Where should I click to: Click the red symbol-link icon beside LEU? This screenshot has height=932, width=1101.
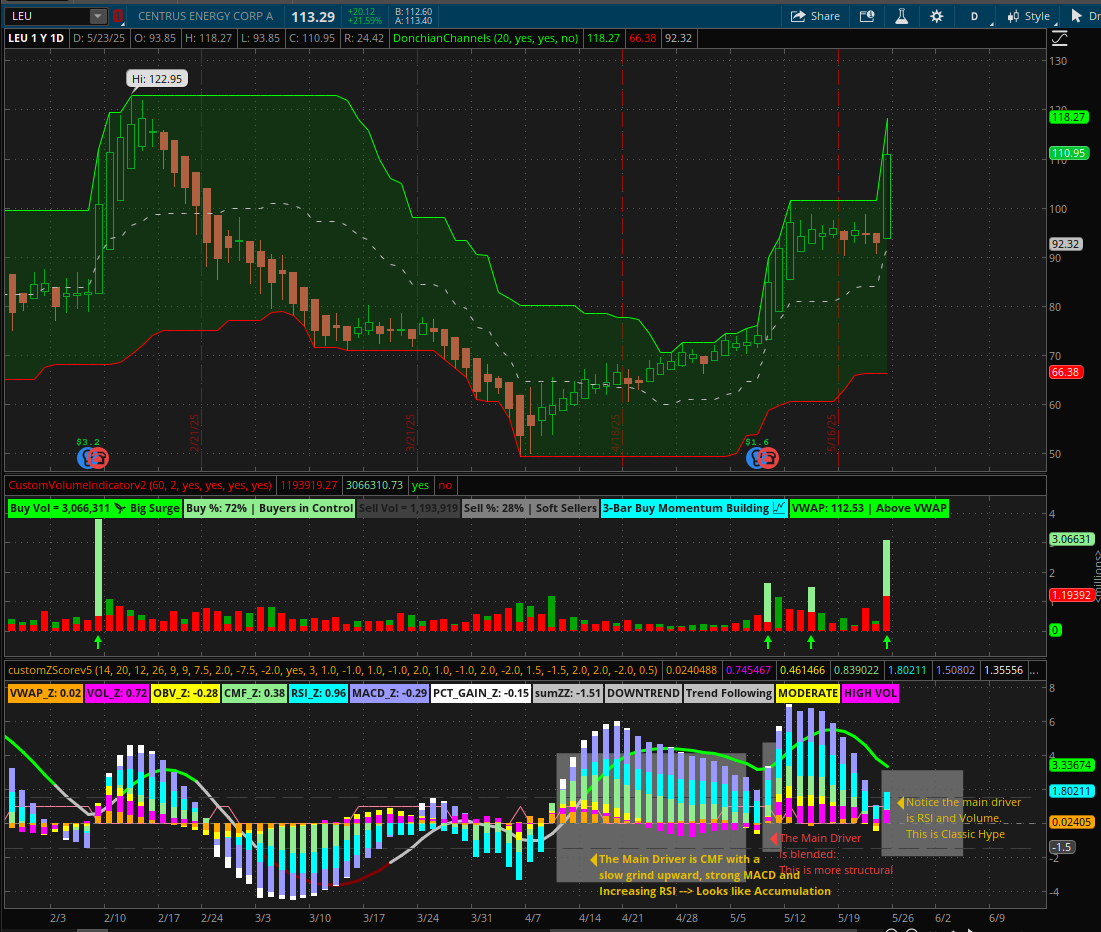(x=118, y=15)
